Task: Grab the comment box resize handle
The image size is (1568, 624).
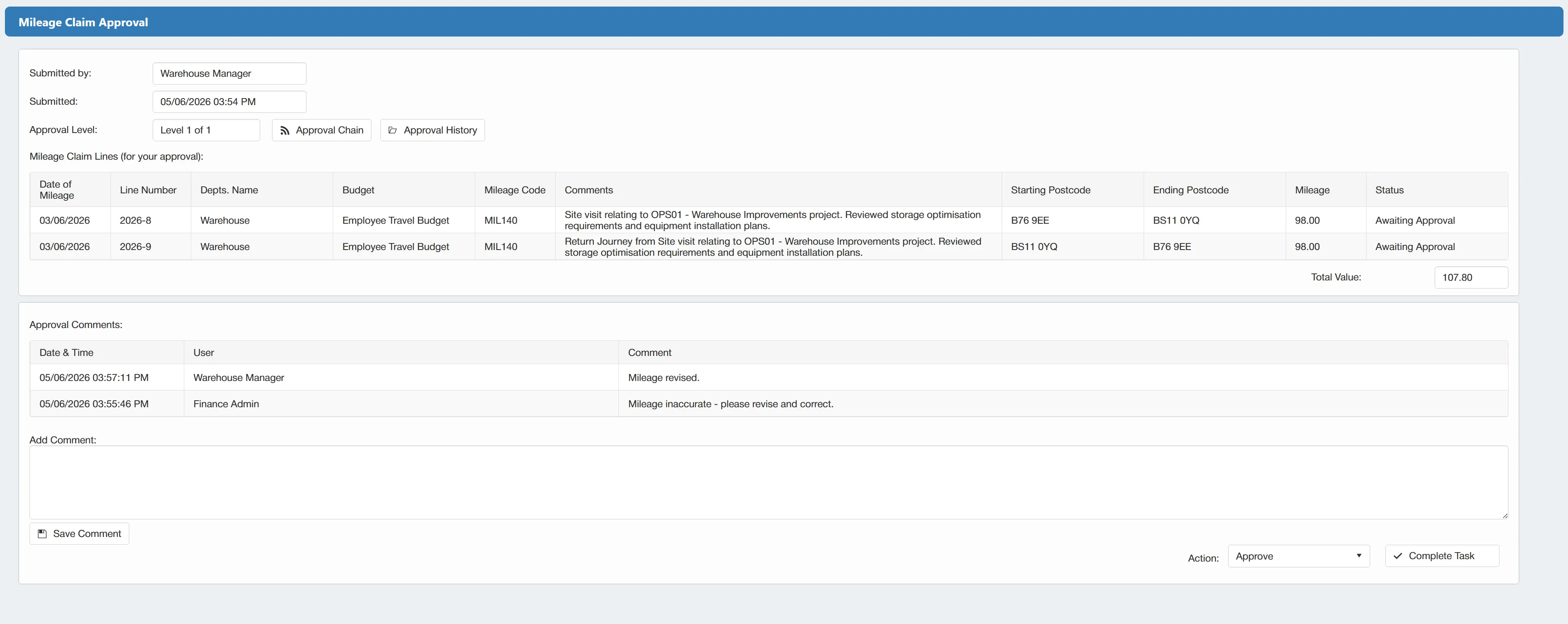Action: pos(1505,516)
